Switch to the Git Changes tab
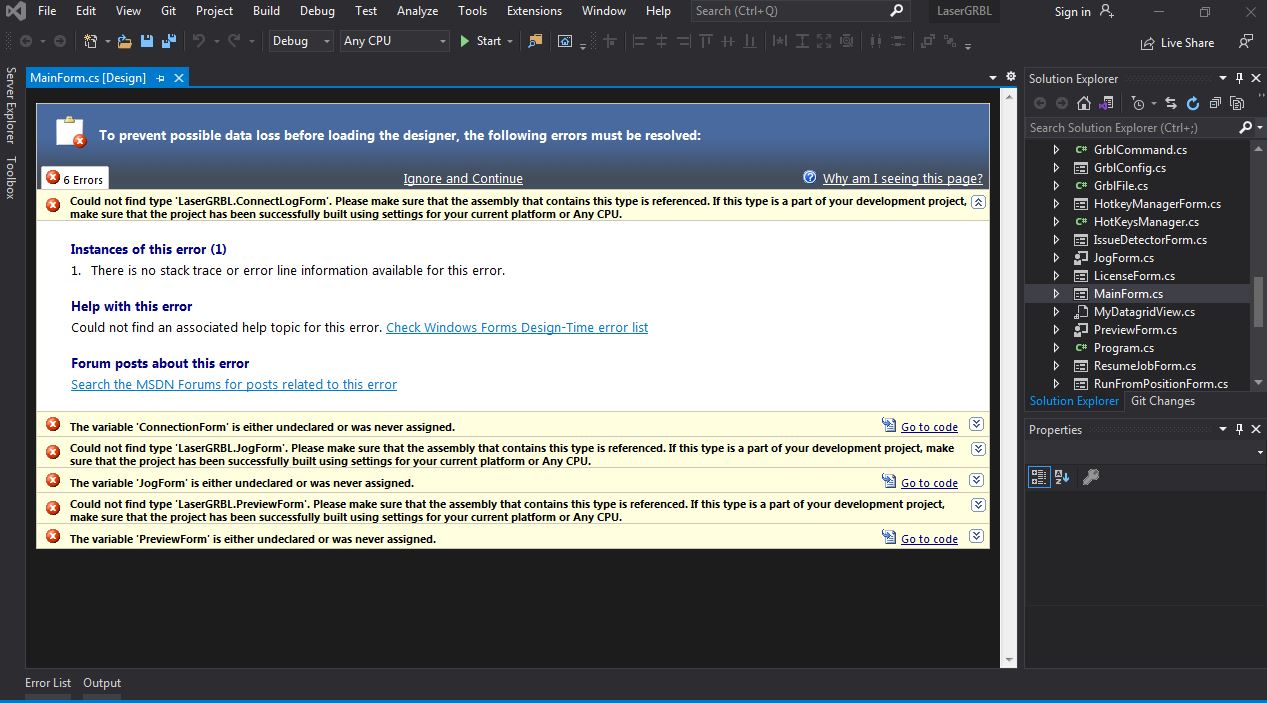 click(x=1163, y=401)
